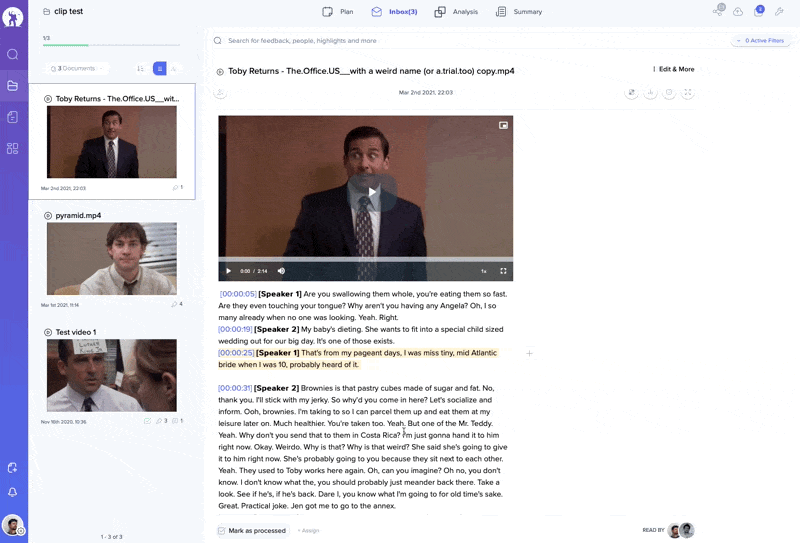Click the Mar 2nd 2021, 22:03 date header
The width and height of the screenshot is (800, 543).
coord(426,92)
